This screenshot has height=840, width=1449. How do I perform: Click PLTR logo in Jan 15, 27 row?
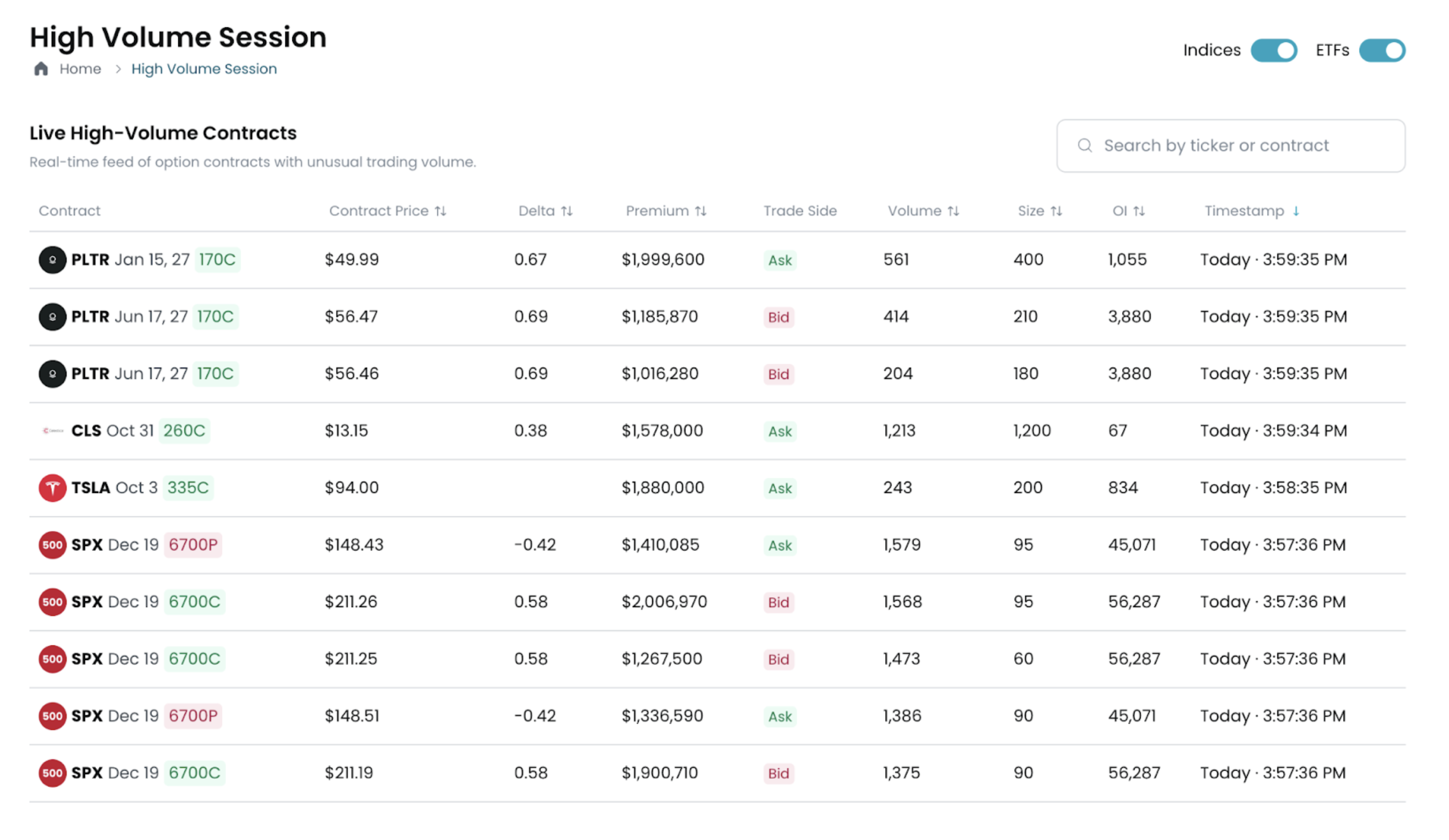point(52,259)
